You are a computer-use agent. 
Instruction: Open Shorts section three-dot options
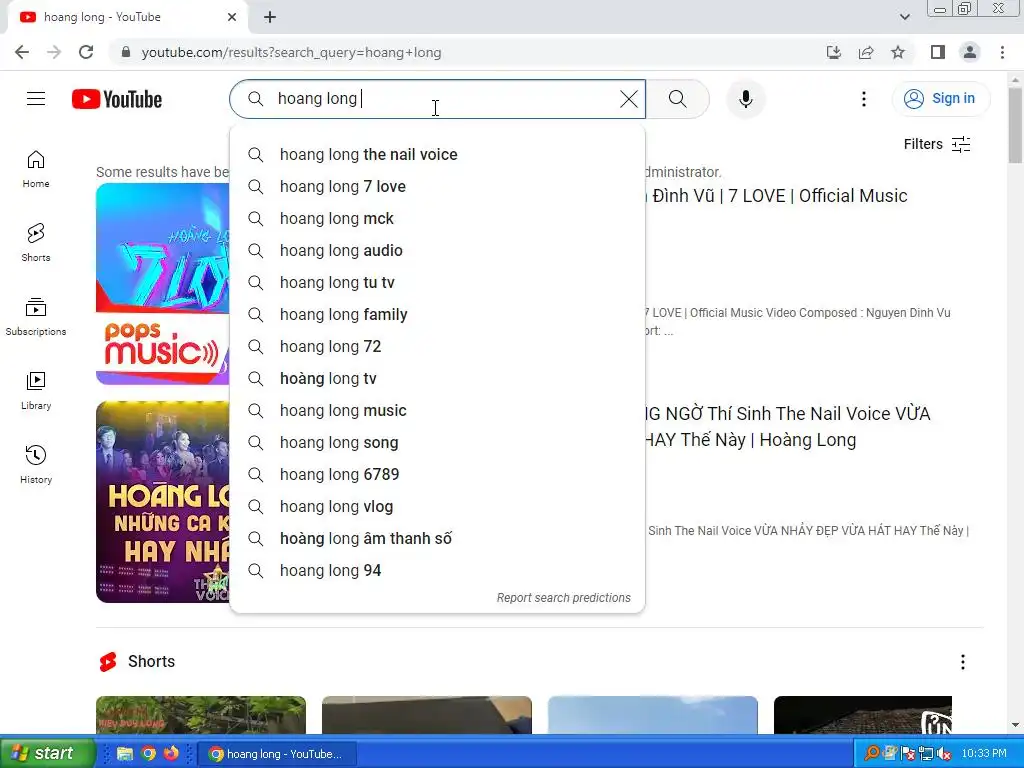coord(963,662)
